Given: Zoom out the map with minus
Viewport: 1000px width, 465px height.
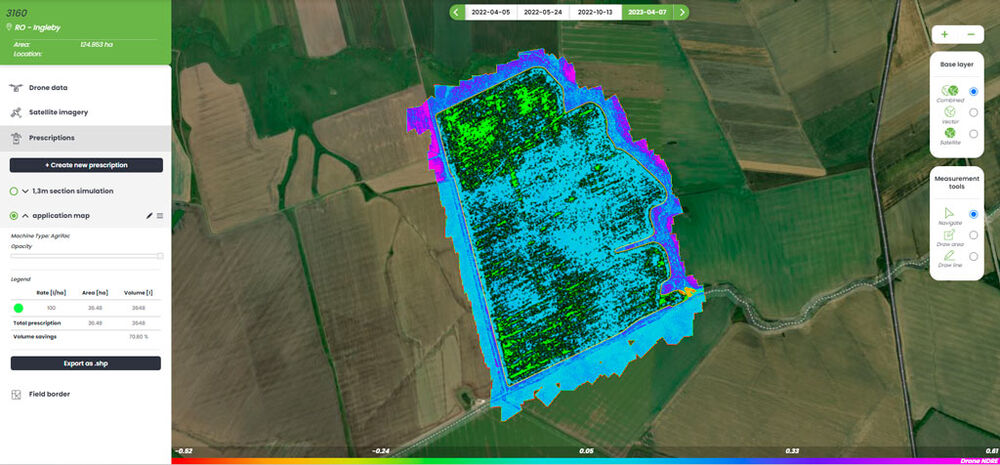Looking at the screenshot, I should pyautogui.click(x=971, y=34).
